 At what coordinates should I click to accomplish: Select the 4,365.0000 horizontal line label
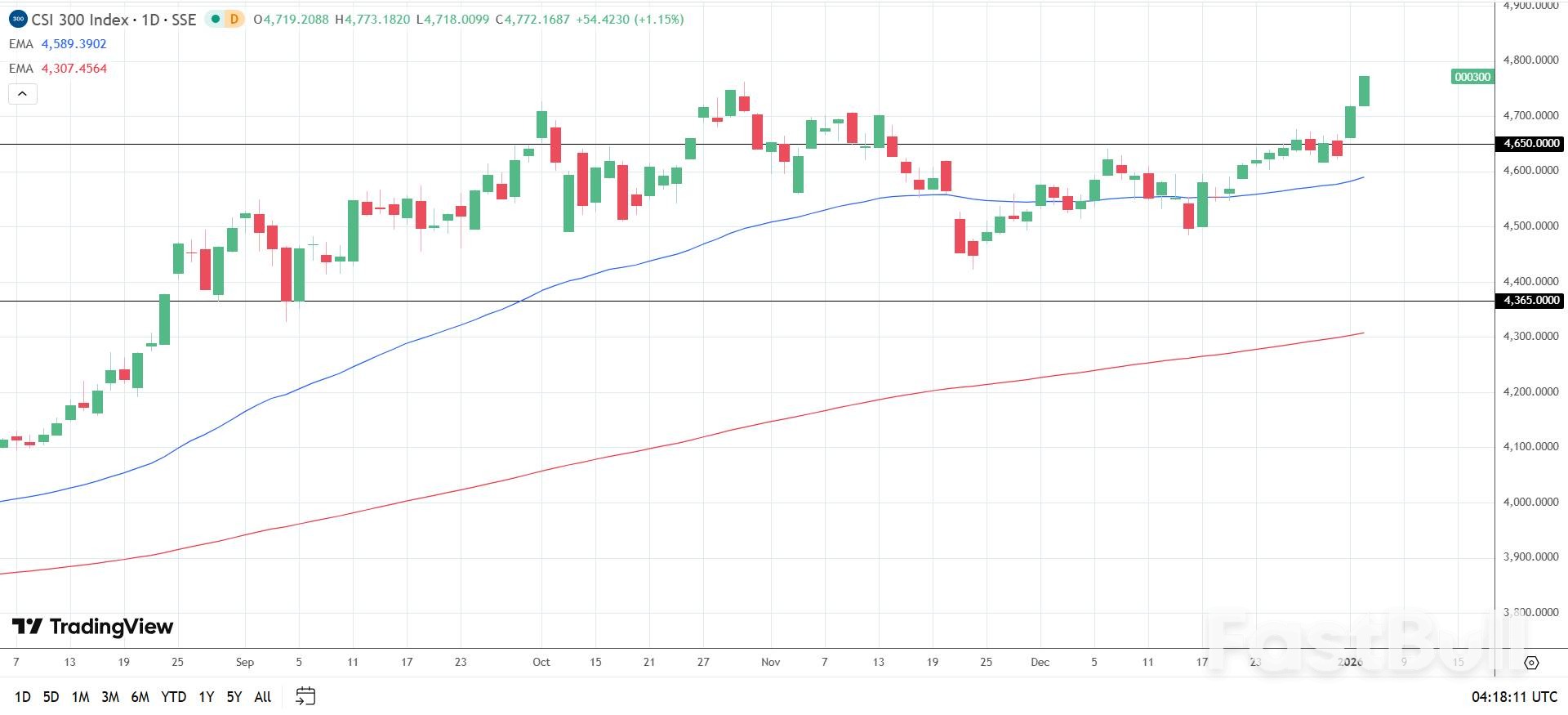pos(1531,301)
